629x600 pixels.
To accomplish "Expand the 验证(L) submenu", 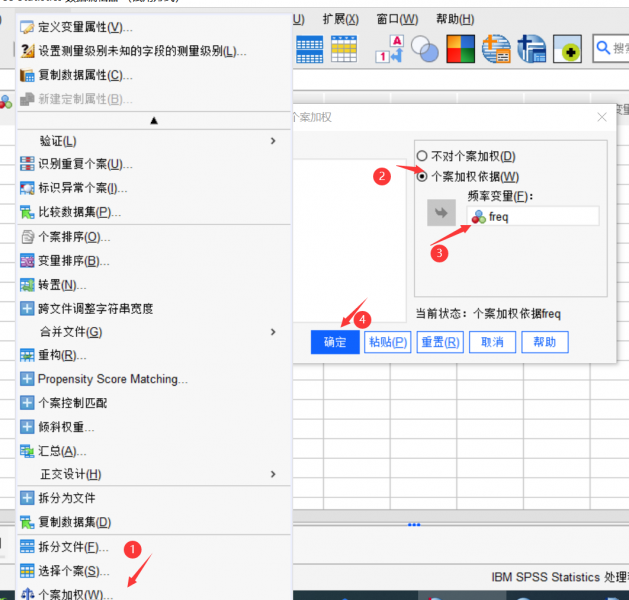I will [154, 141].
